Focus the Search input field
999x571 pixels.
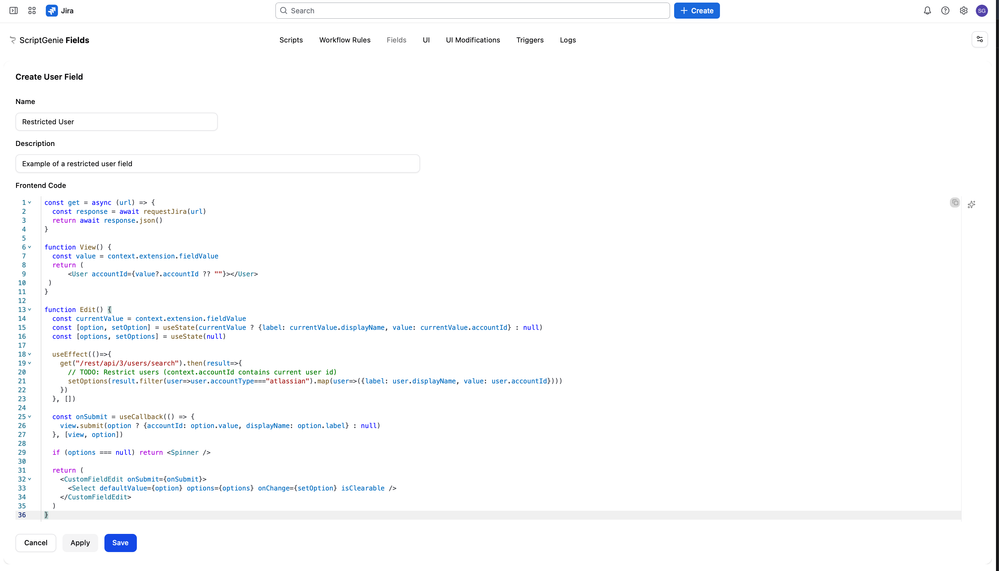tap(473, 11)
